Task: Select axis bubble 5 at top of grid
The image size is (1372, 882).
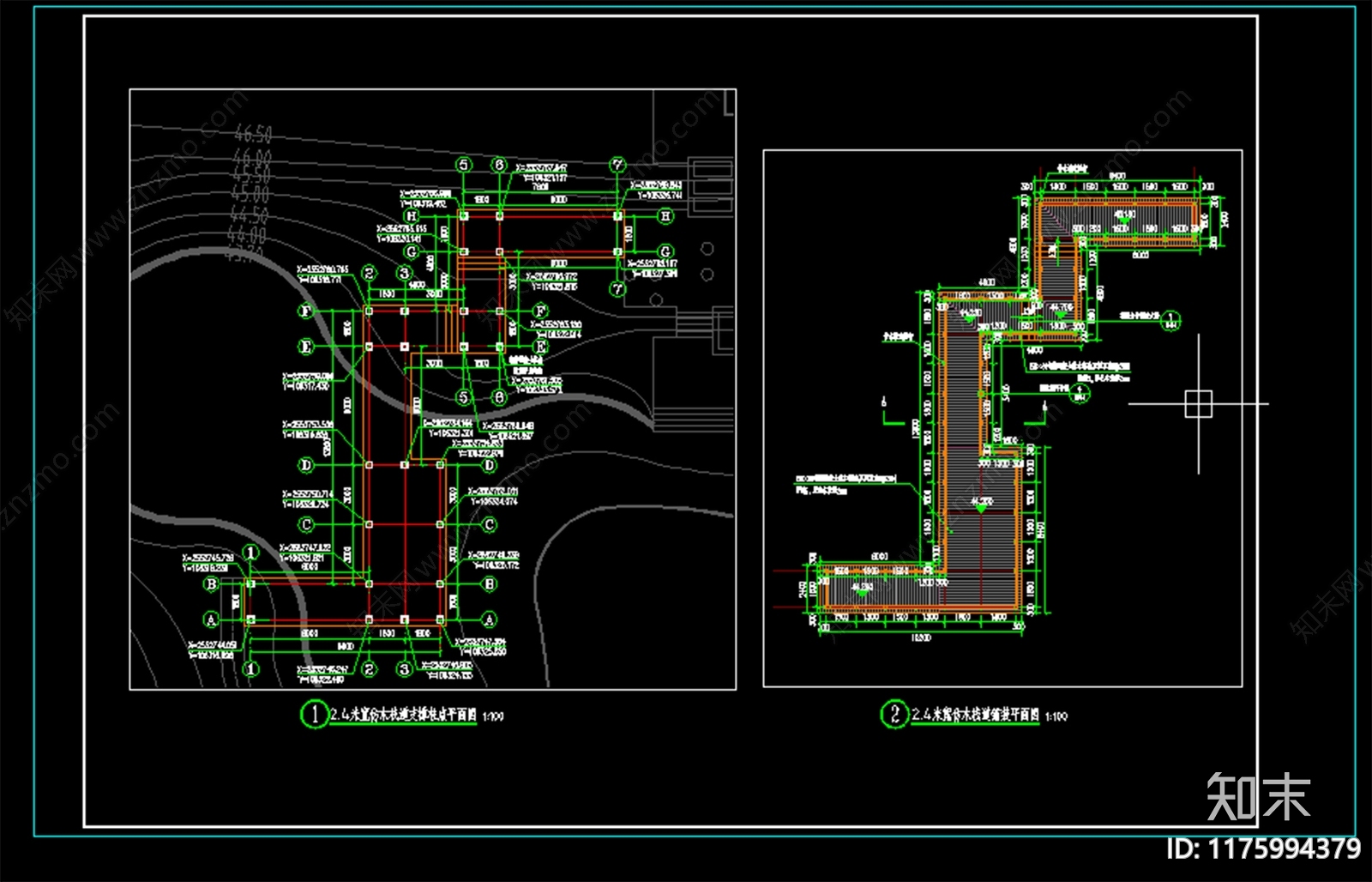Action: tap(464, 165)
